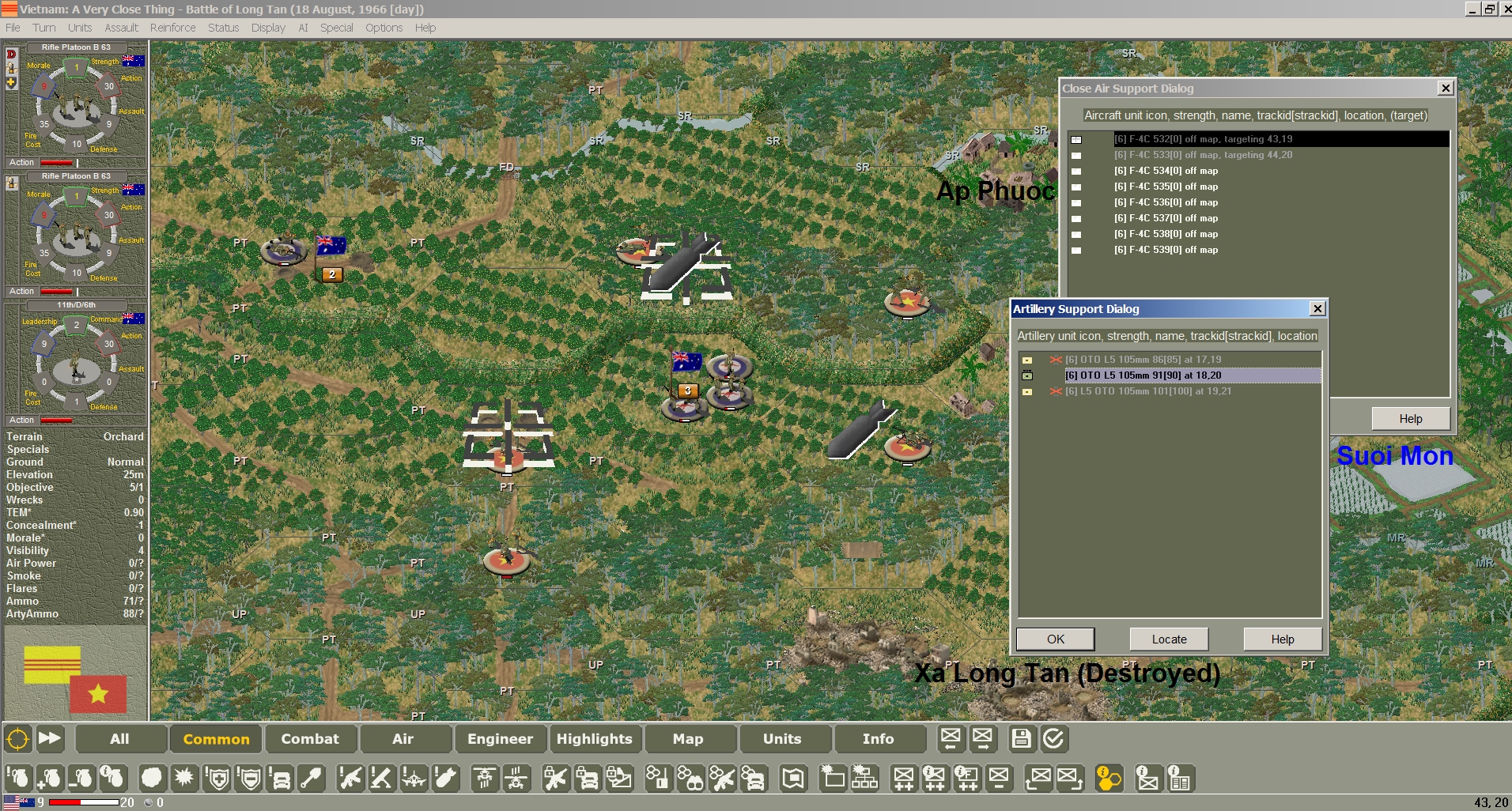The width and height of the screenshot is (1512, 811).
Task: Open the Turn menu
Action: point(44,28)
